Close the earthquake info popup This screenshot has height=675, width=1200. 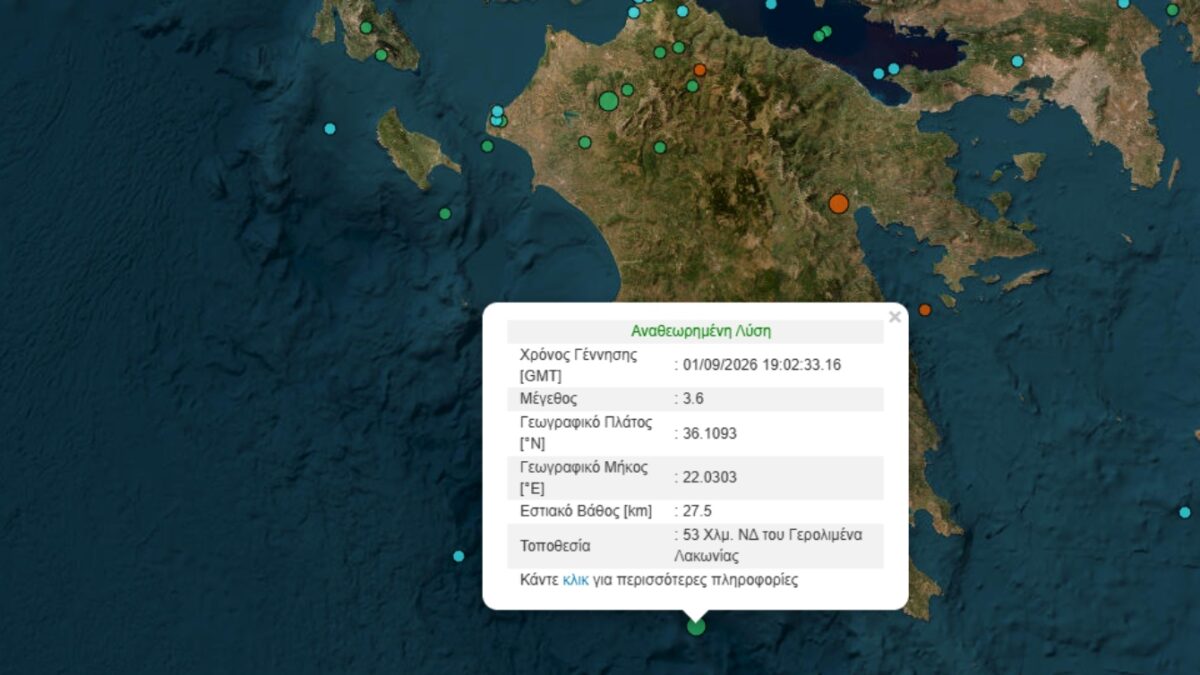895,317
